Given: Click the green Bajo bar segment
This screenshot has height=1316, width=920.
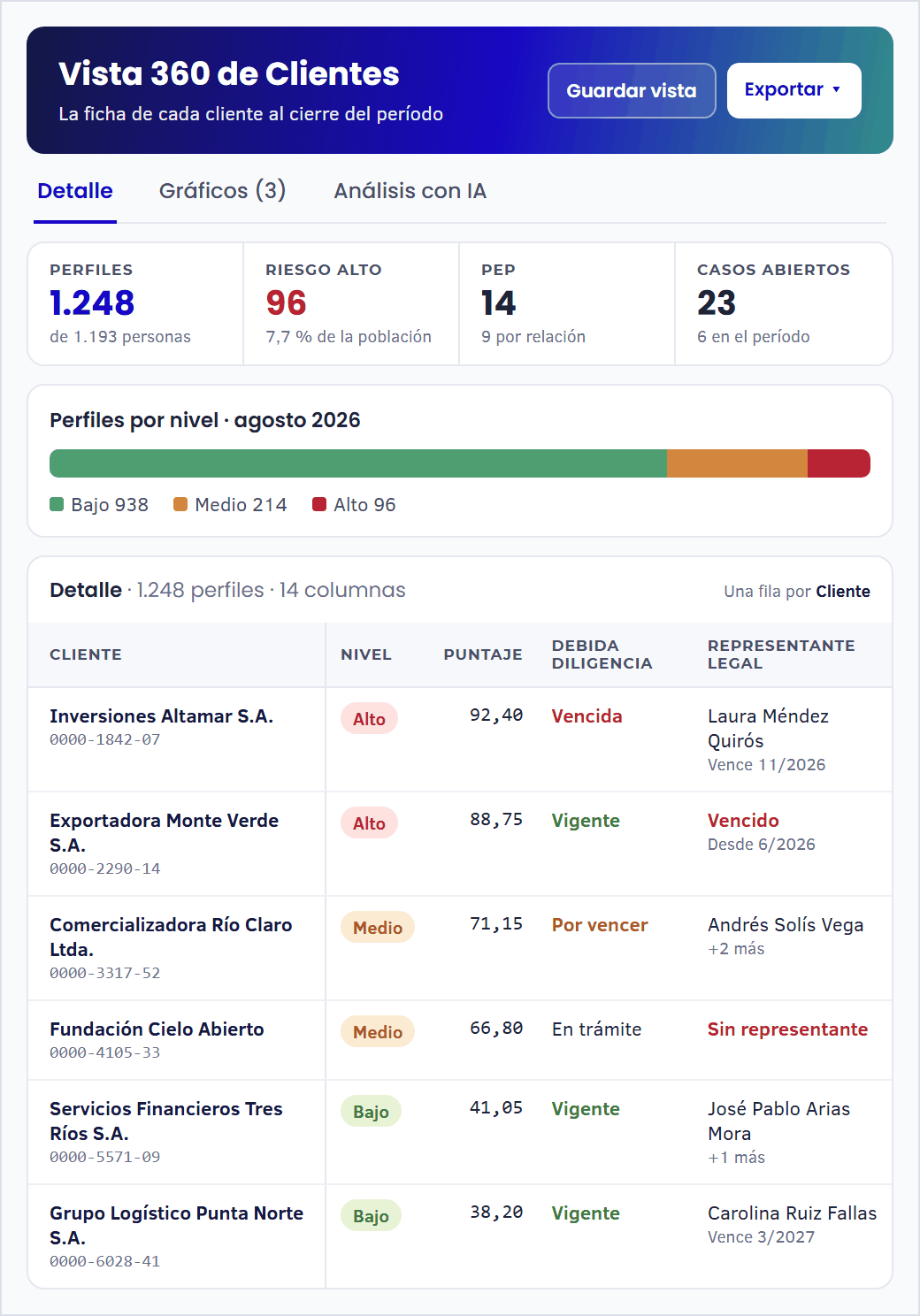Looking at the screenshot, I should click(357, 463).
